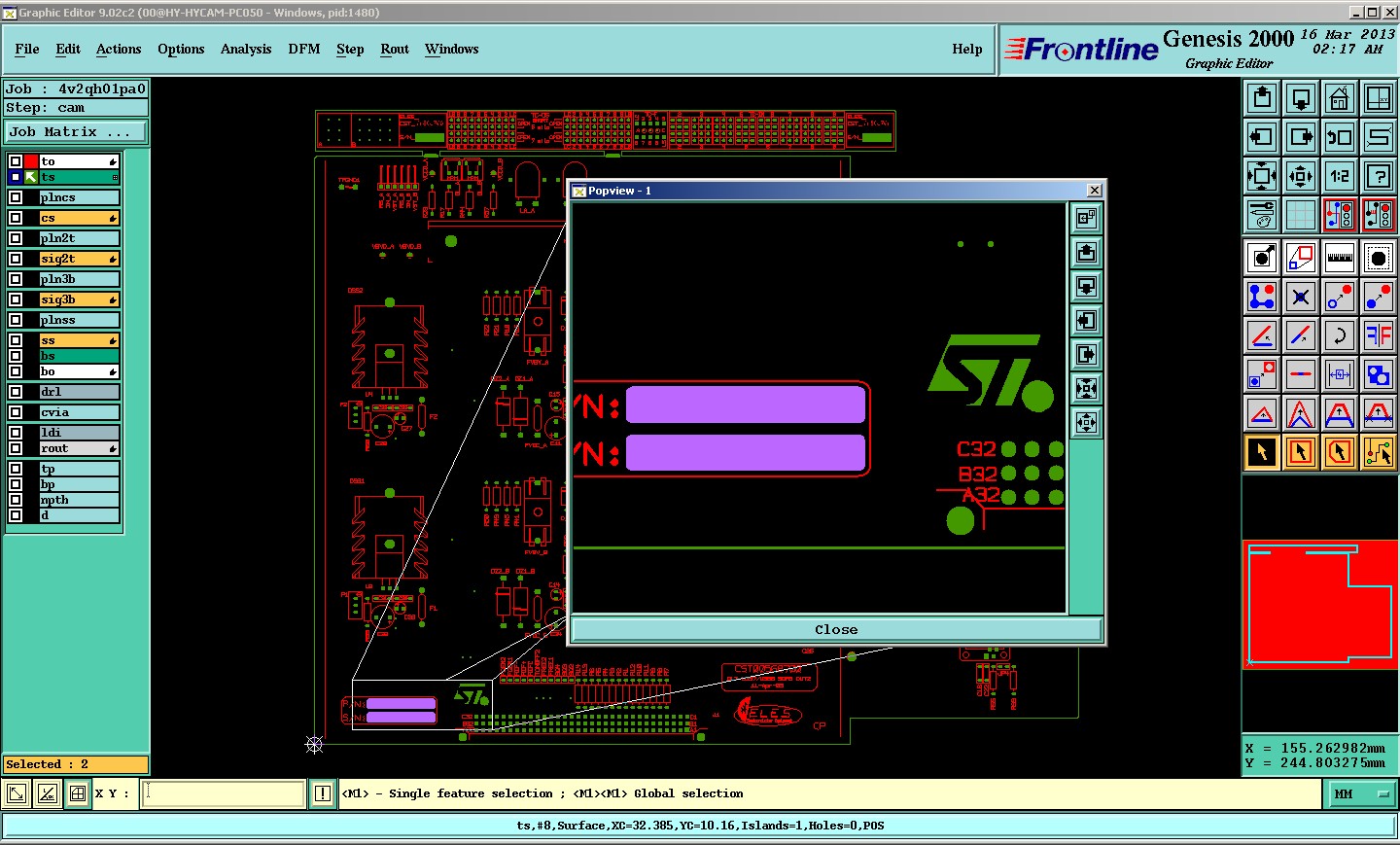This screenshot has height=845, width=1400.
Task: Toggle visibility checkbox for layer rout
Action: [16, 448]
